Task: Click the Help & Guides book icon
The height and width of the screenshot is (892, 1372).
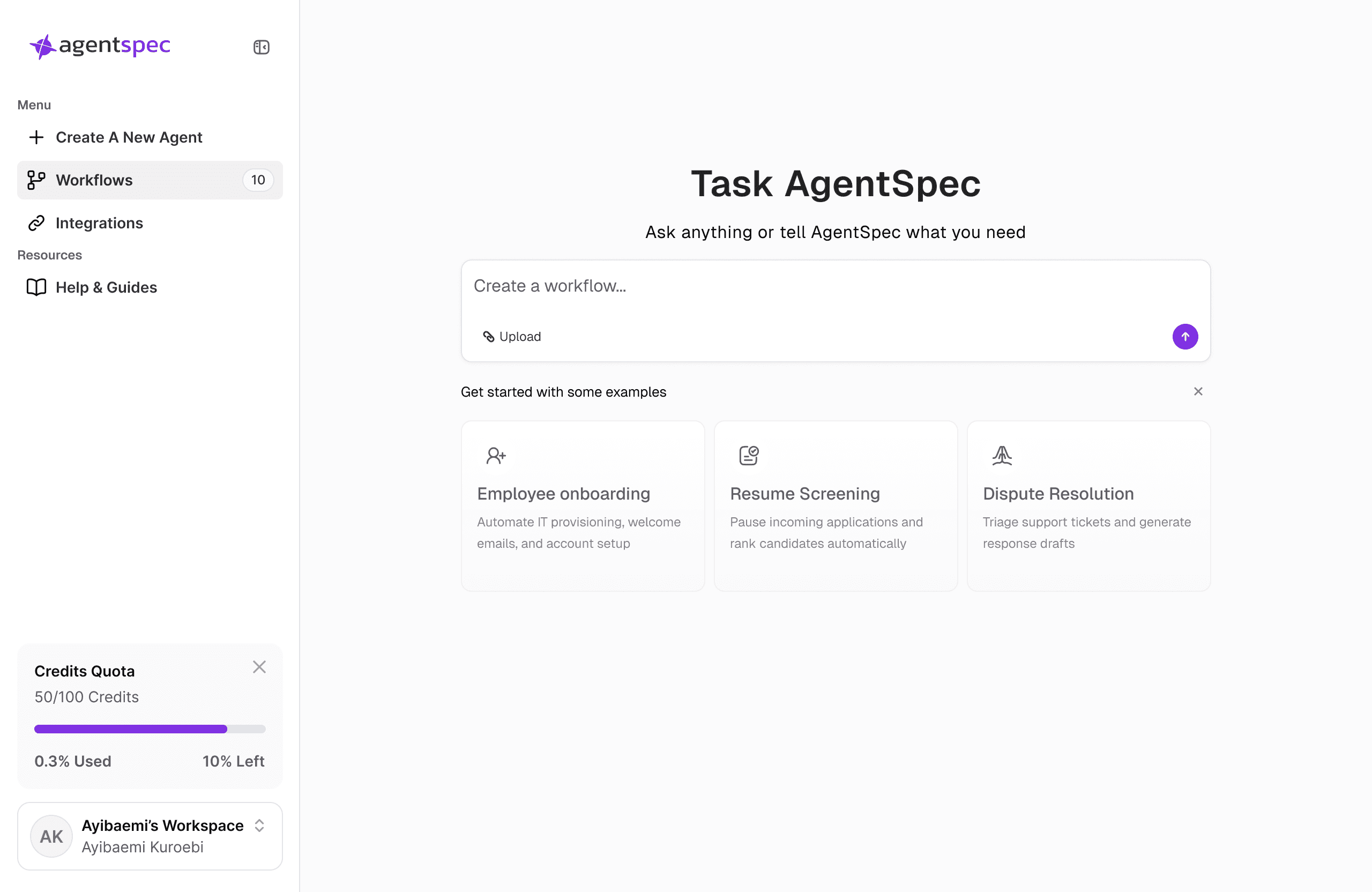Action: 36,287
